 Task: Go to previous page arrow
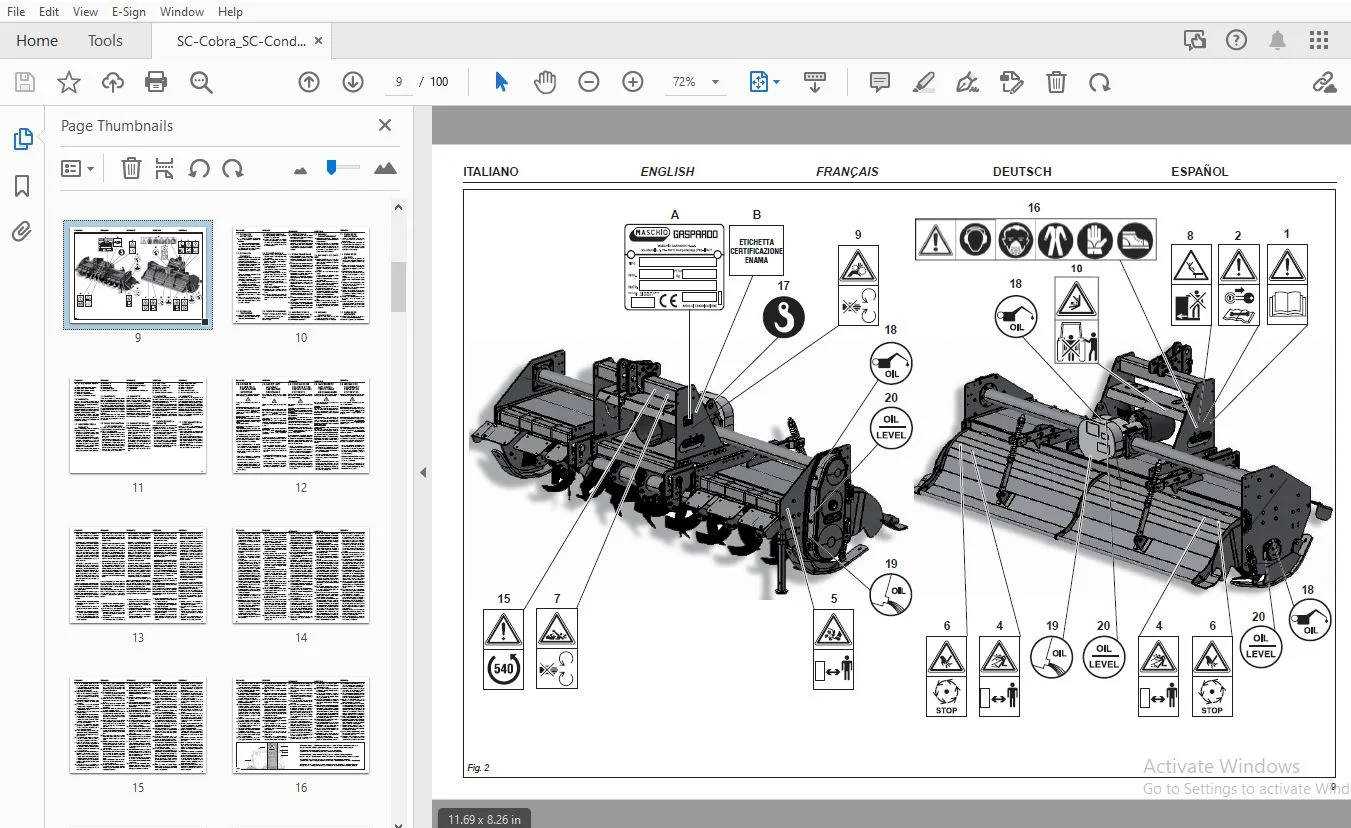[309, 82]
